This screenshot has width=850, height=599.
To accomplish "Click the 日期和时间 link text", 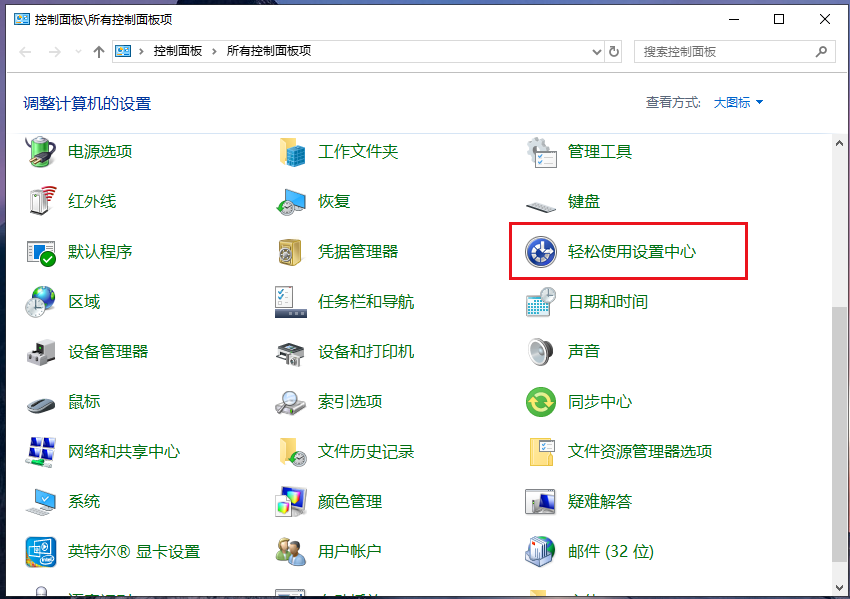I will [608, 302].
